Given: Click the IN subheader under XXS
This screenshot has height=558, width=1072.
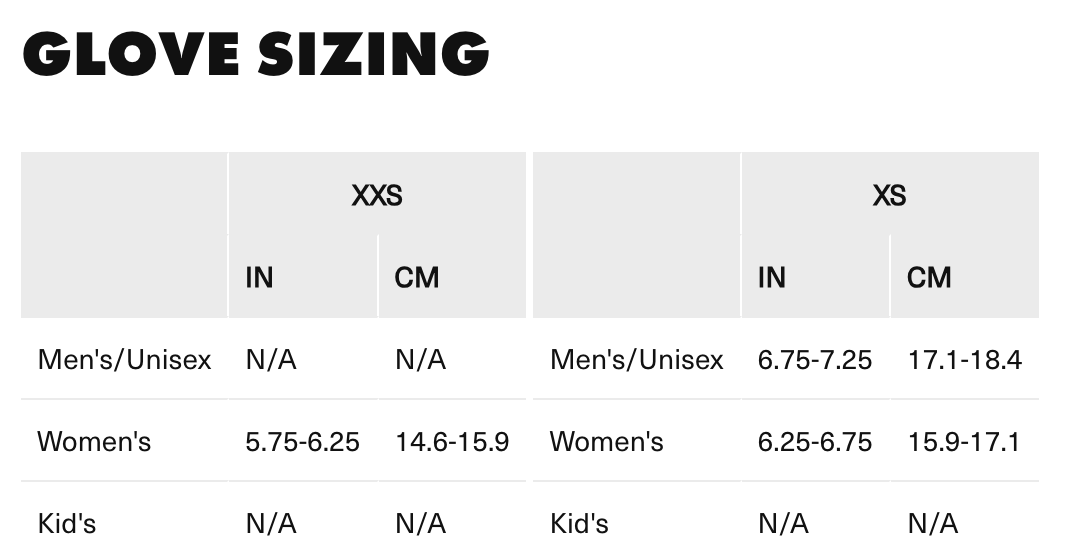Looking at the screenshot, I should 259,278.
